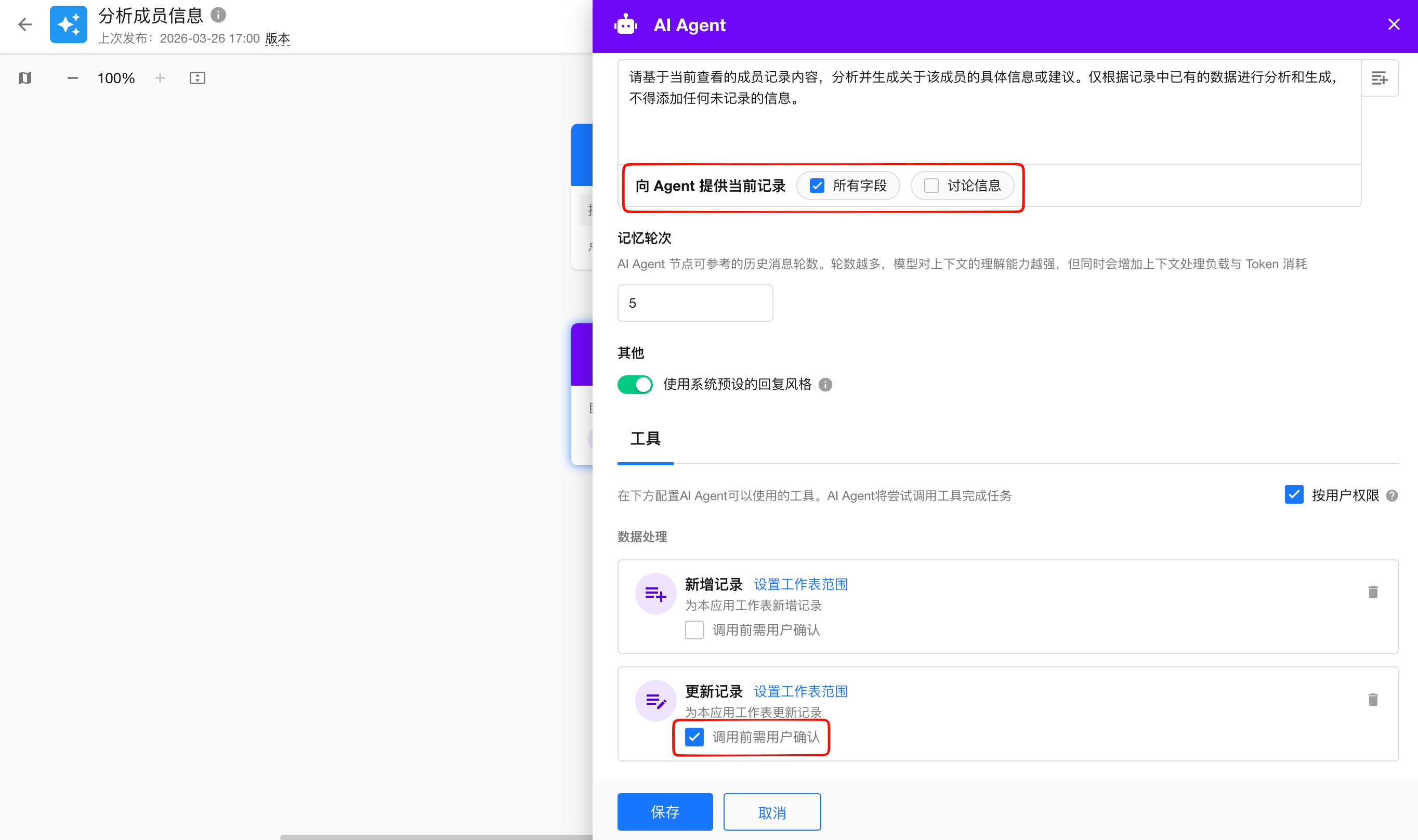Delete the 新增记录 tool with trash icon
The width and height of the screenshot is (1418, 840).
pyautogui.click(x=1373, y=592)
